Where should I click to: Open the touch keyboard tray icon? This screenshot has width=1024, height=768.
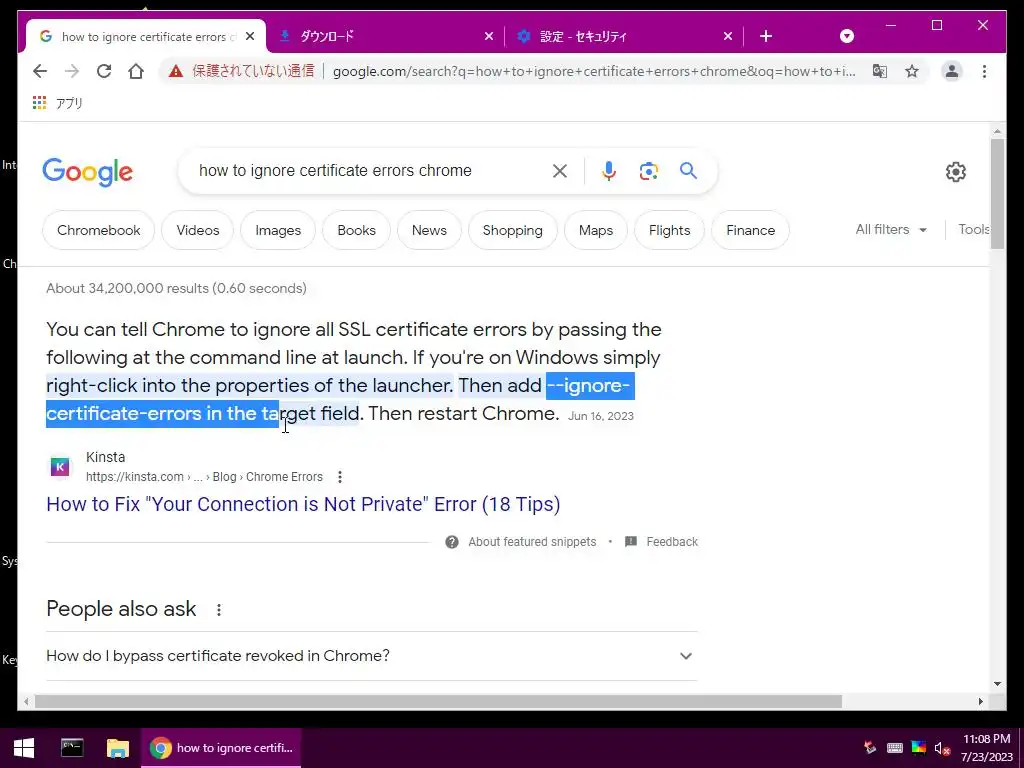(895, 748)
